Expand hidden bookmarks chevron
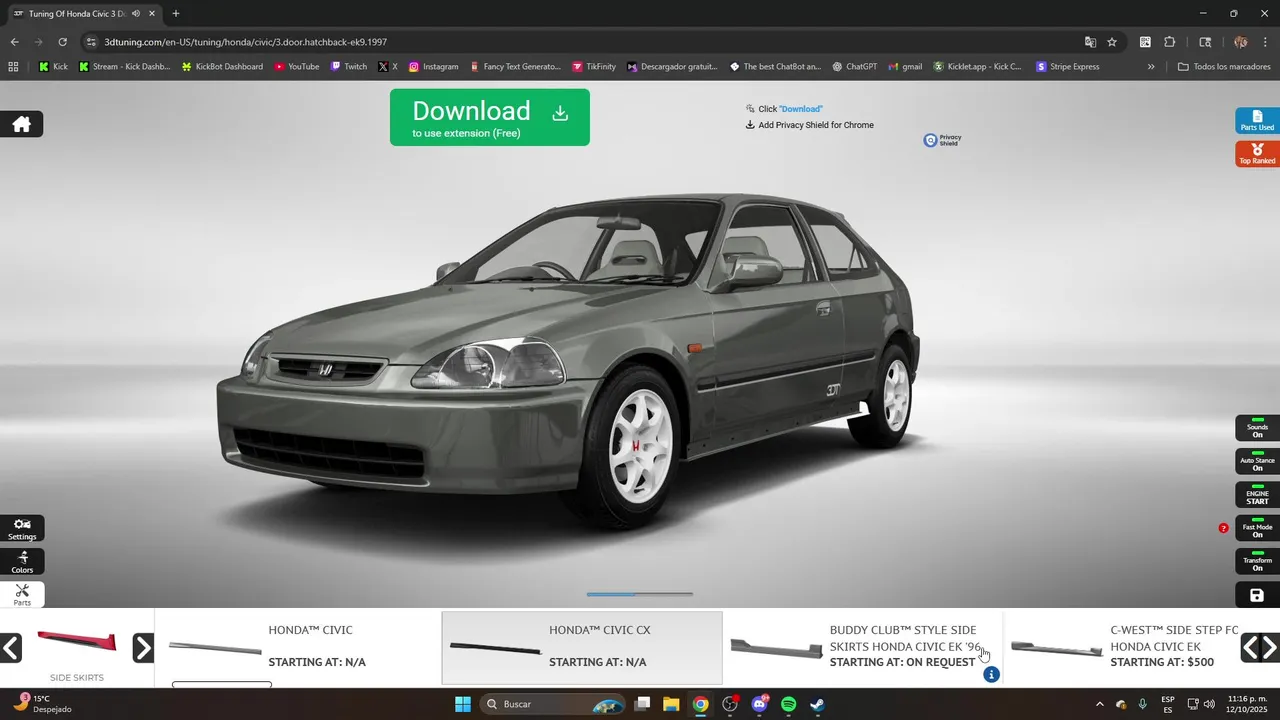The width and height of the screenshot is (1280, 720). (1151, 67)
